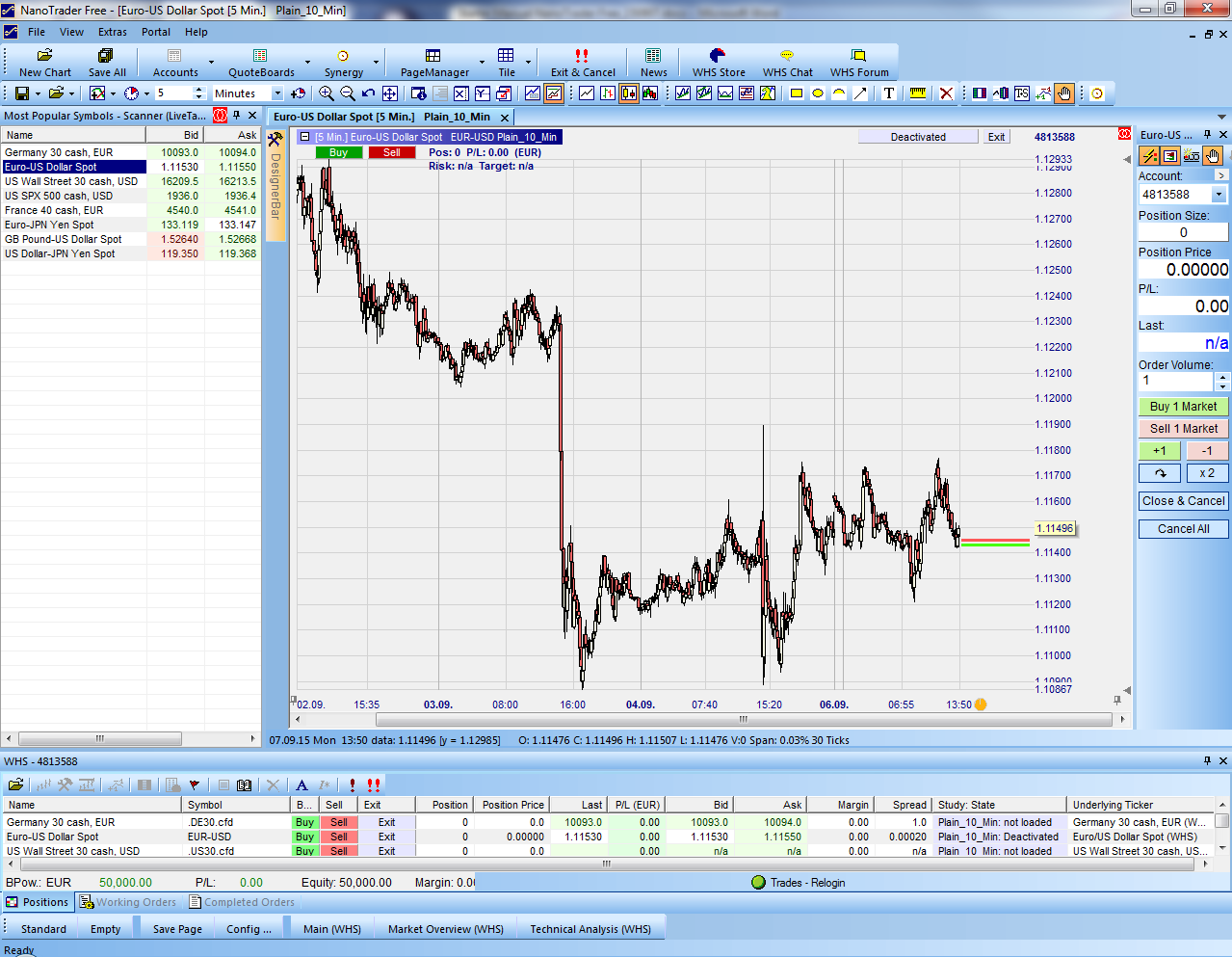Click the zoom in magnifier icon

tap(327, 93)
